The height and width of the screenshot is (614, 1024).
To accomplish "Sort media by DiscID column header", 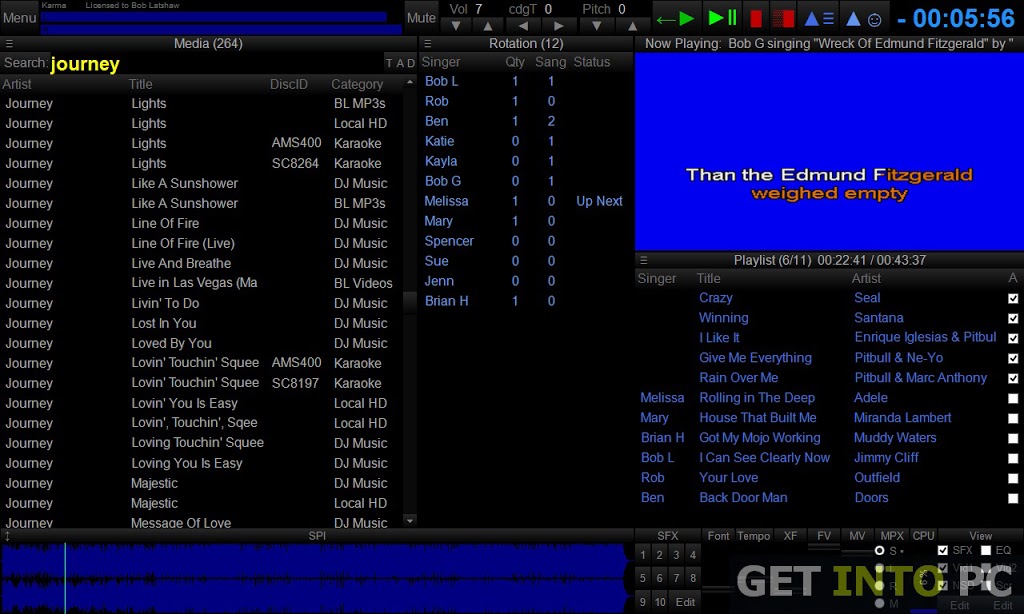I will (x=289, y=84).
